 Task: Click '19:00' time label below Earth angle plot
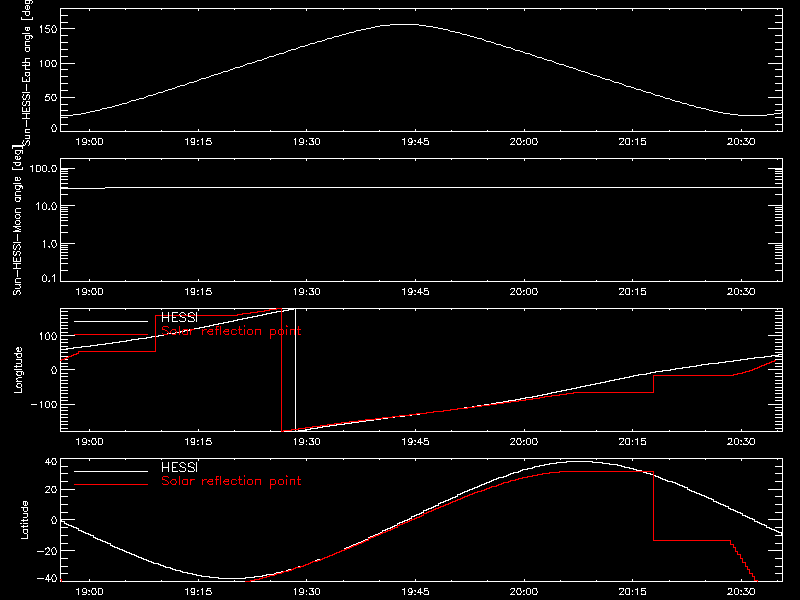tap(89, 142)
